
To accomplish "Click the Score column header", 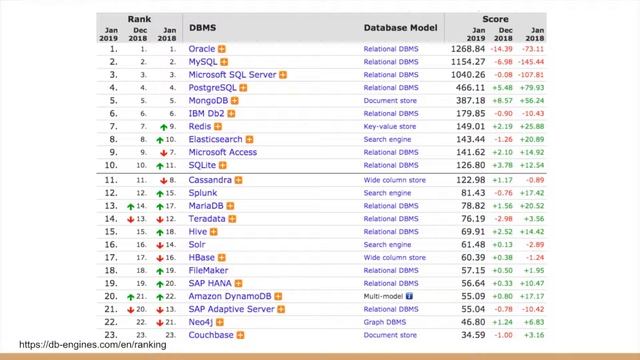I will [x=495, y=19].
